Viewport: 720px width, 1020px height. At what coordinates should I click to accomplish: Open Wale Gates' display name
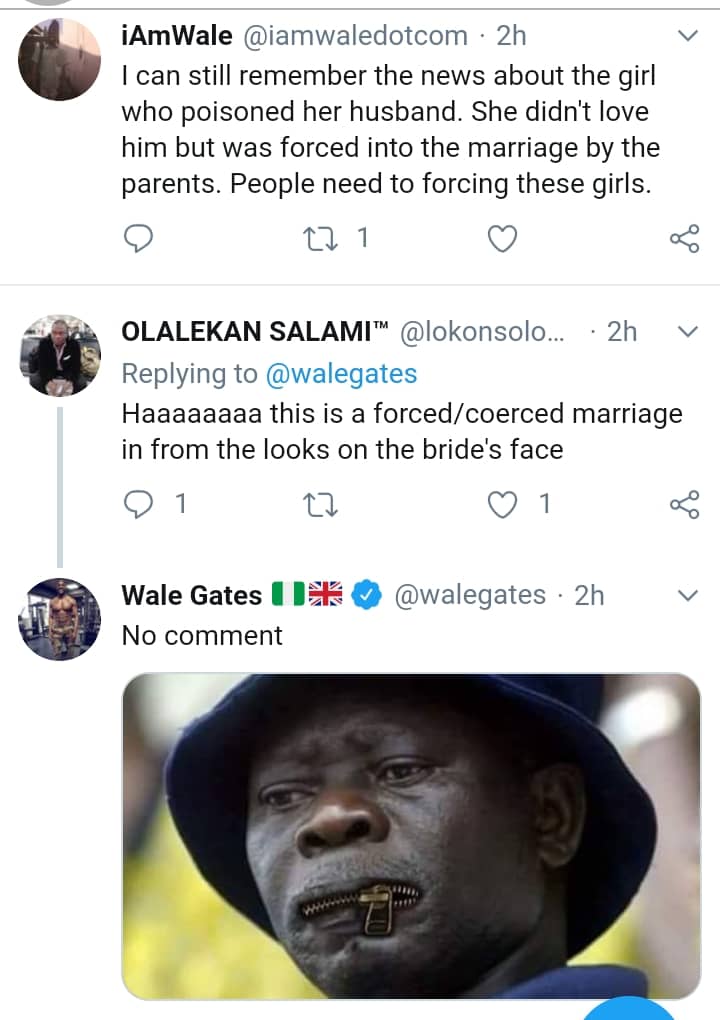(x=191, y=595)
